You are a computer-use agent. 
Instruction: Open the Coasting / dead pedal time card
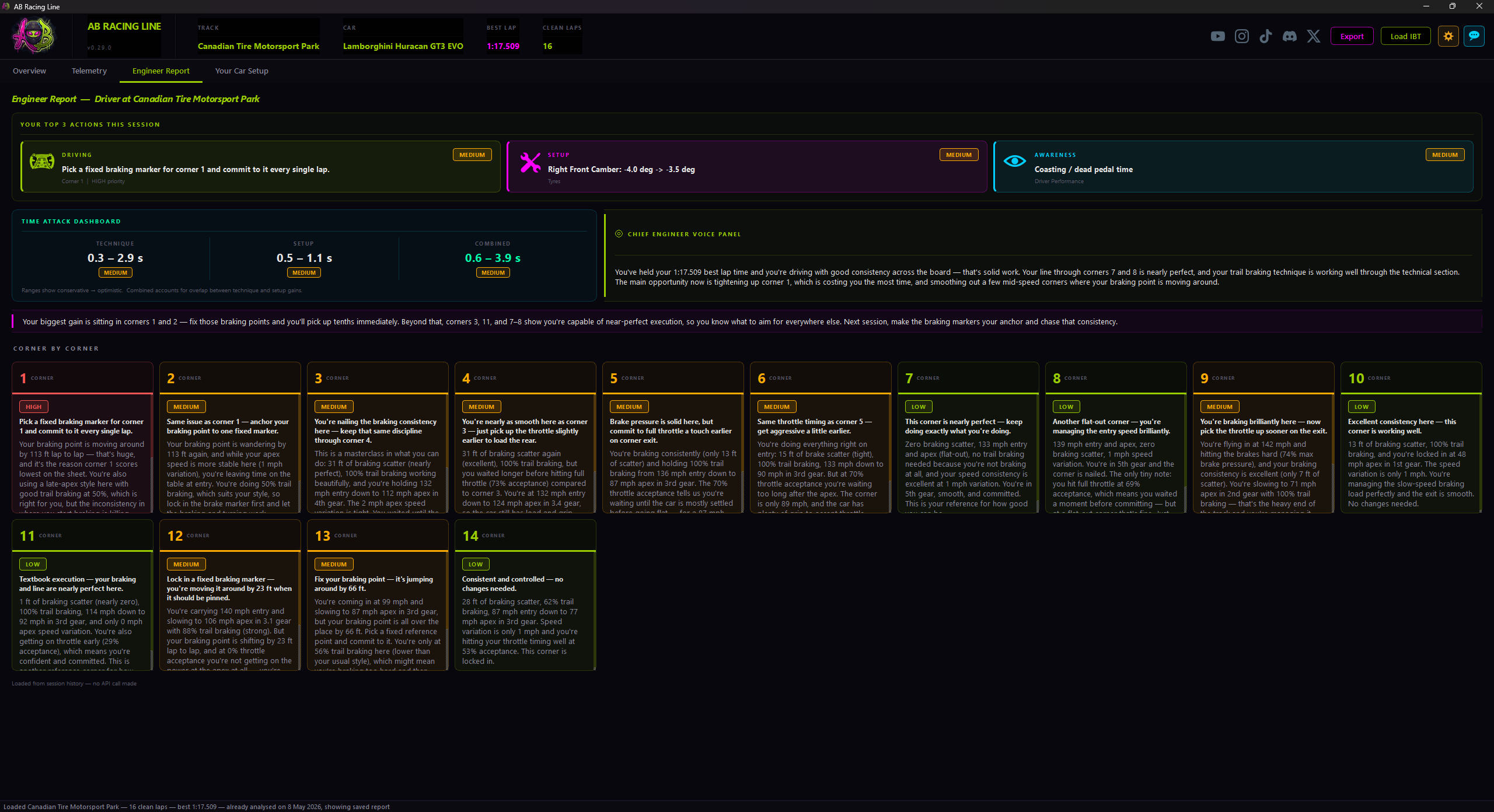pos(1233,166)
